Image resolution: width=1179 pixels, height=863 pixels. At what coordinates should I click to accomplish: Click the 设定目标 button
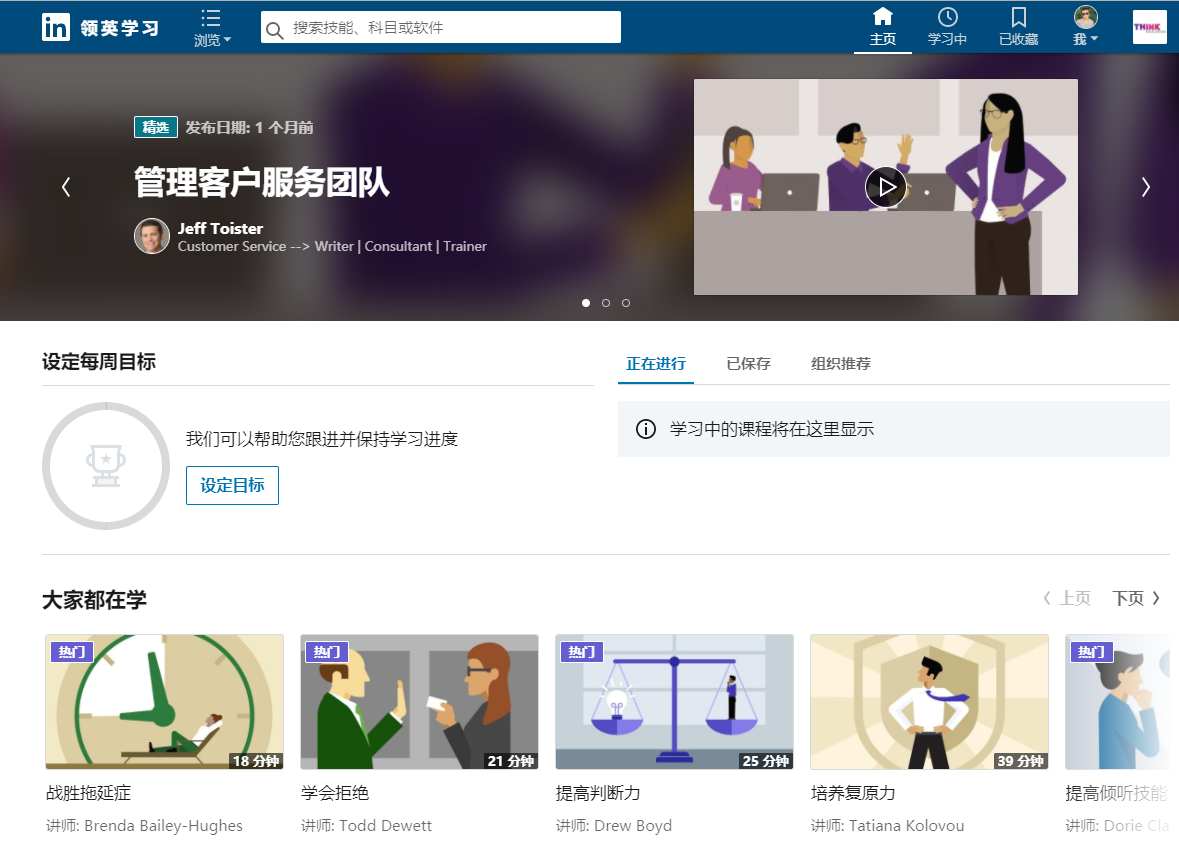click(x=232, y=485)
